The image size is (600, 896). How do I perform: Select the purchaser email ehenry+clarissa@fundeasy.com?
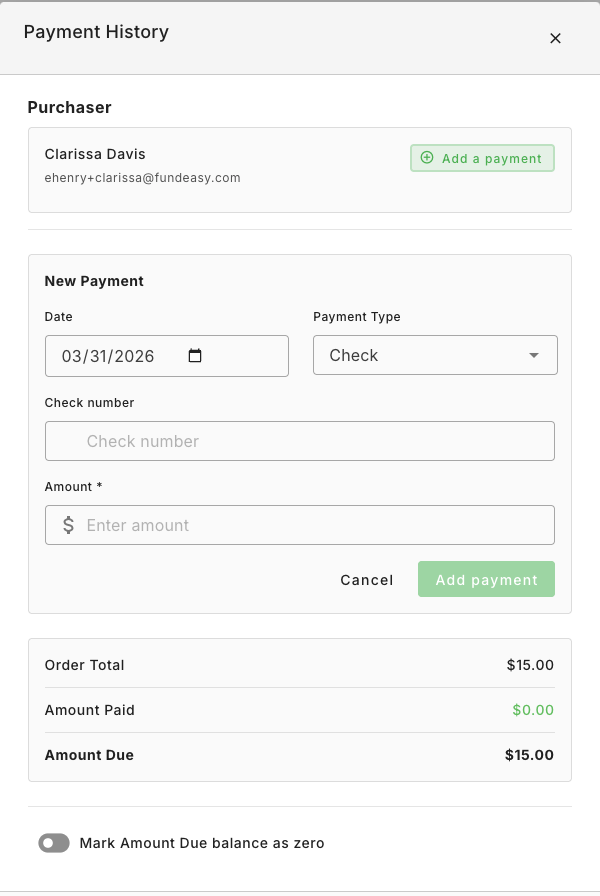tap(142, 178)
